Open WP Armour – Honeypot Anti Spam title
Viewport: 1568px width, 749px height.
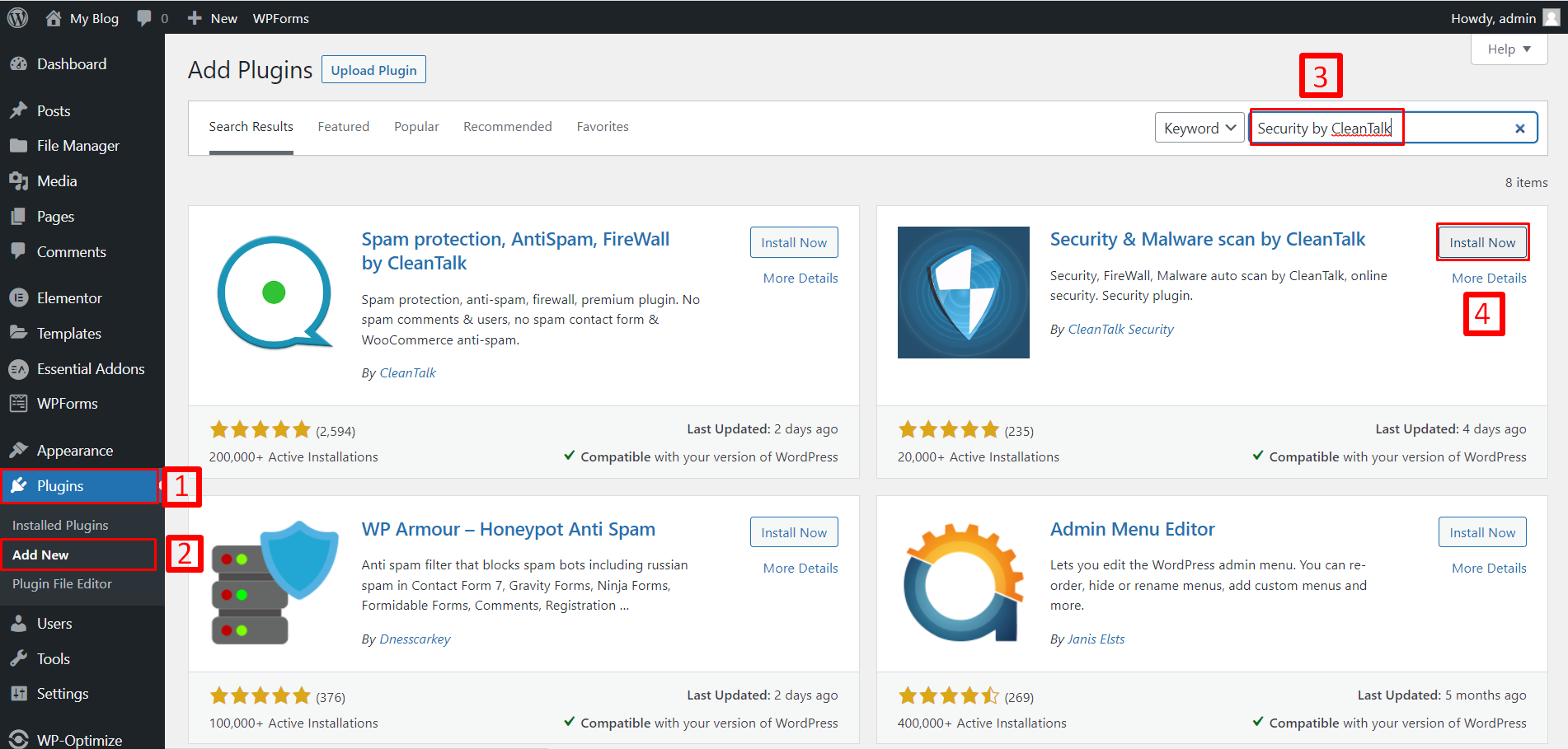click(509, 530)
